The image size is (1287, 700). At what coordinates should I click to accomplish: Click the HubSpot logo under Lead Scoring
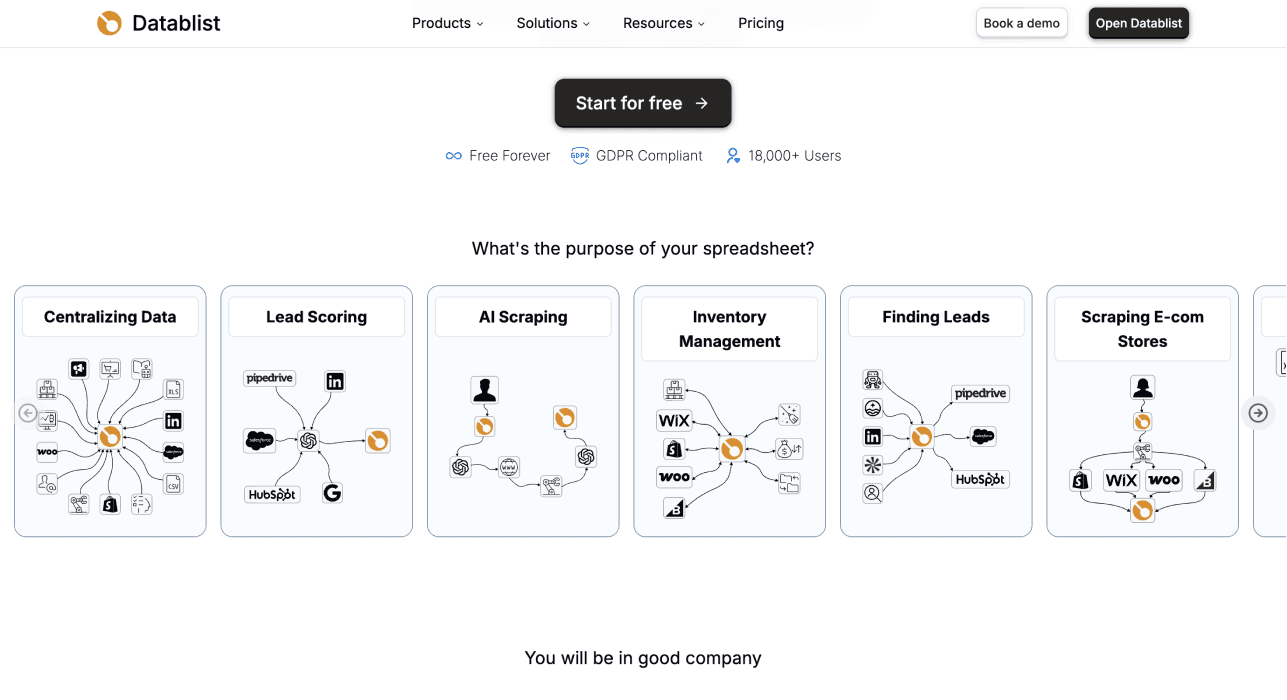270,493
